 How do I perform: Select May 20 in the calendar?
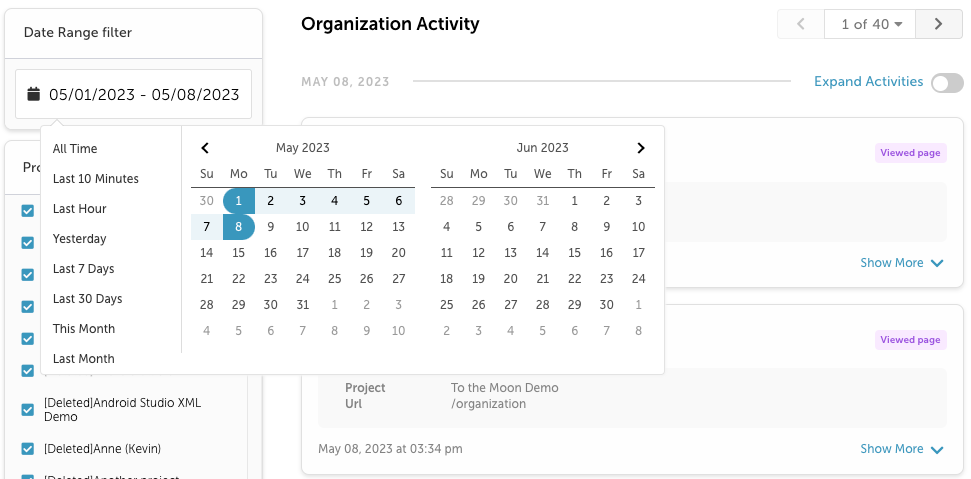point(398,252)
